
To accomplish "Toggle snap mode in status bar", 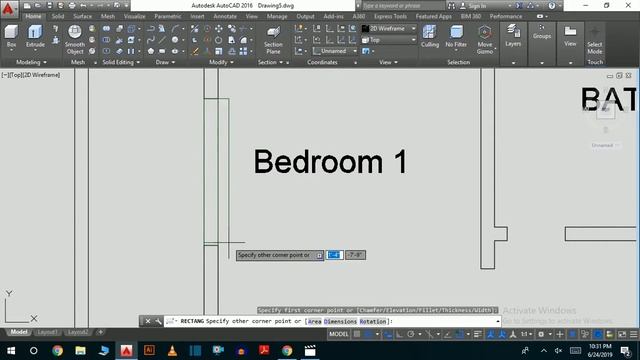I will 368,334.
